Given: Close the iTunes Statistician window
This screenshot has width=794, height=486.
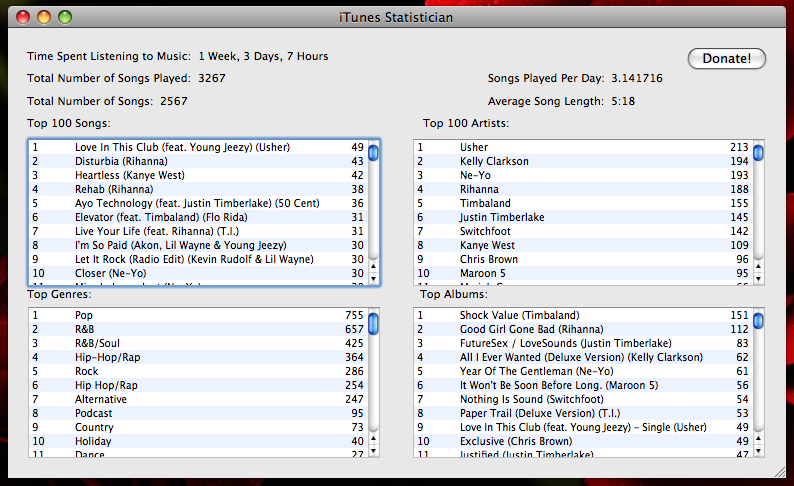Looking at the screenshot, I should click(x=23, y=17).
